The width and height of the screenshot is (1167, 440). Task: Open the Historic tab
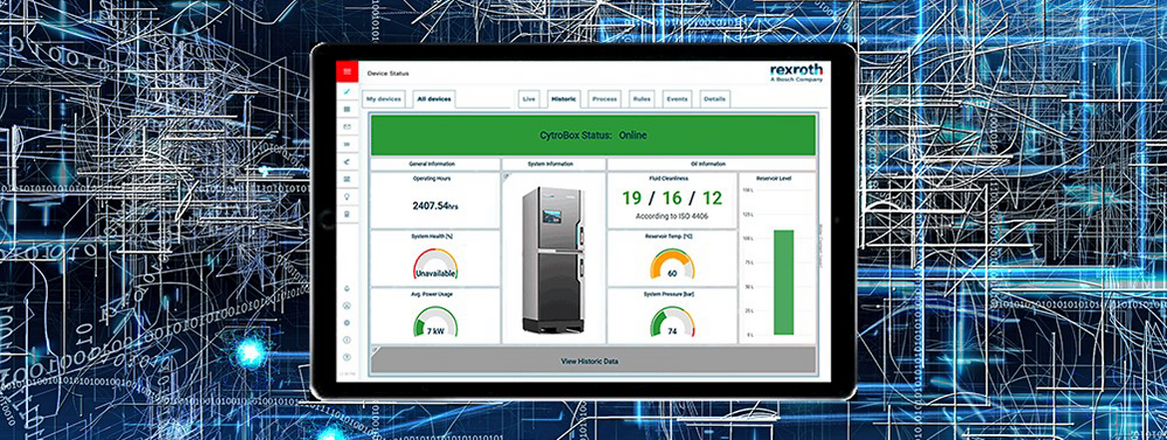point(564,99)
